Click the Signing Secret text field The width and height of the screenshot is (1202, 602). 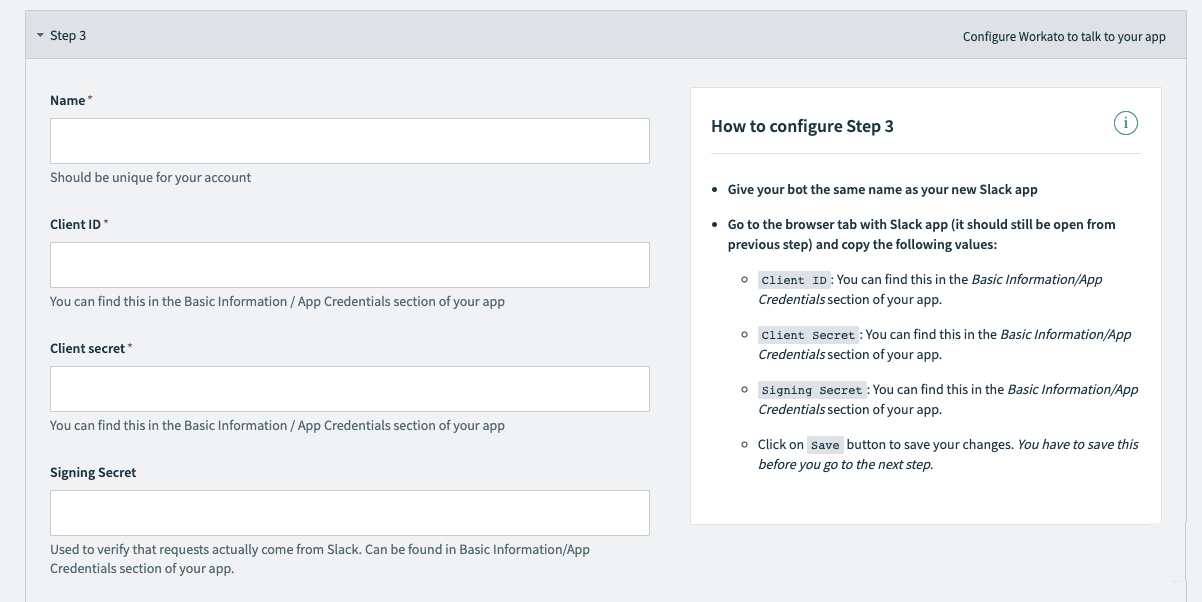pyautogui.click(x=349, y=513)
